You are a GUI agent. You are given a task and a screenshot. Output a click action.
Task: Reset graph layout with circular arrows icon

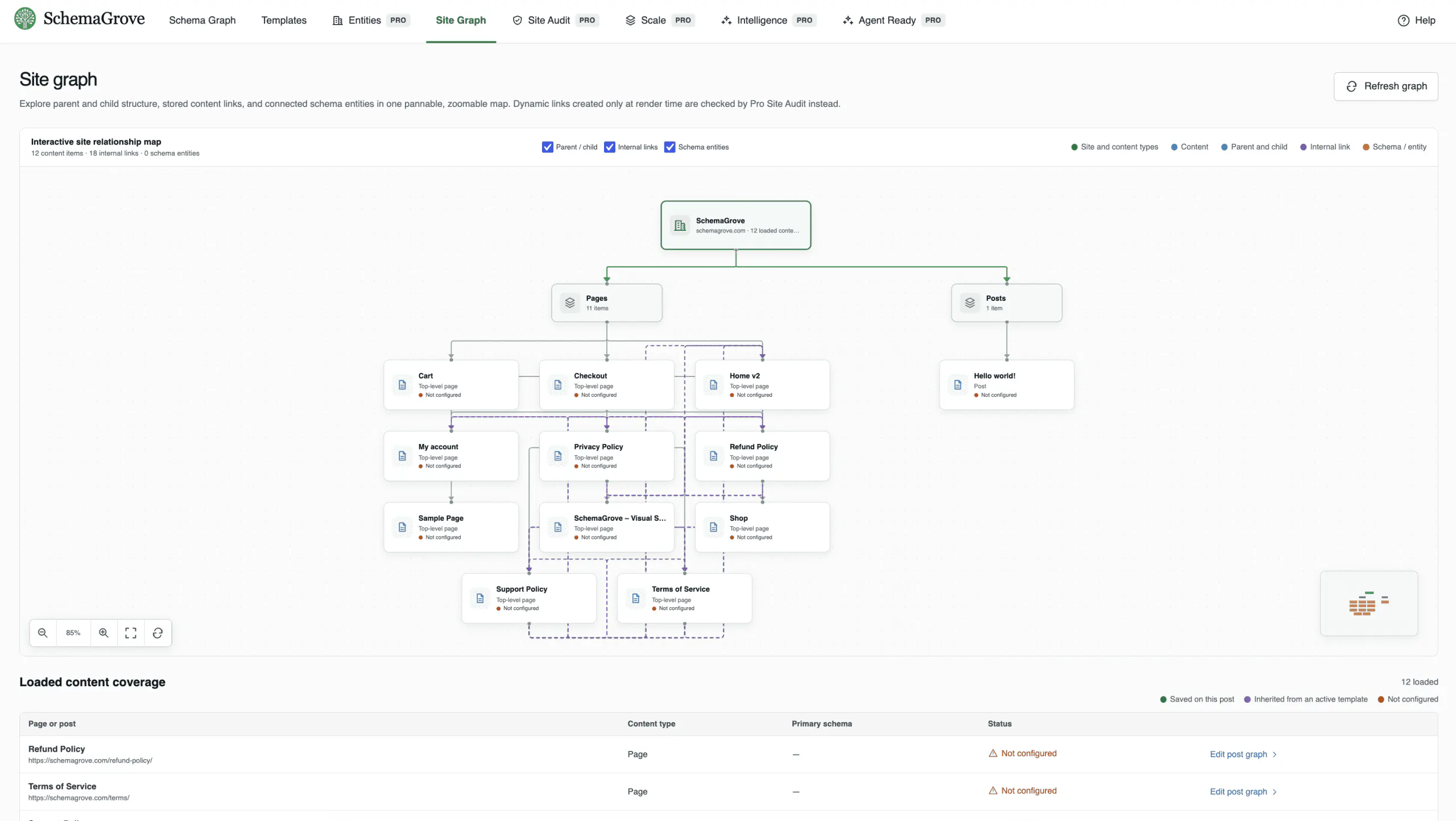point(158,633)
